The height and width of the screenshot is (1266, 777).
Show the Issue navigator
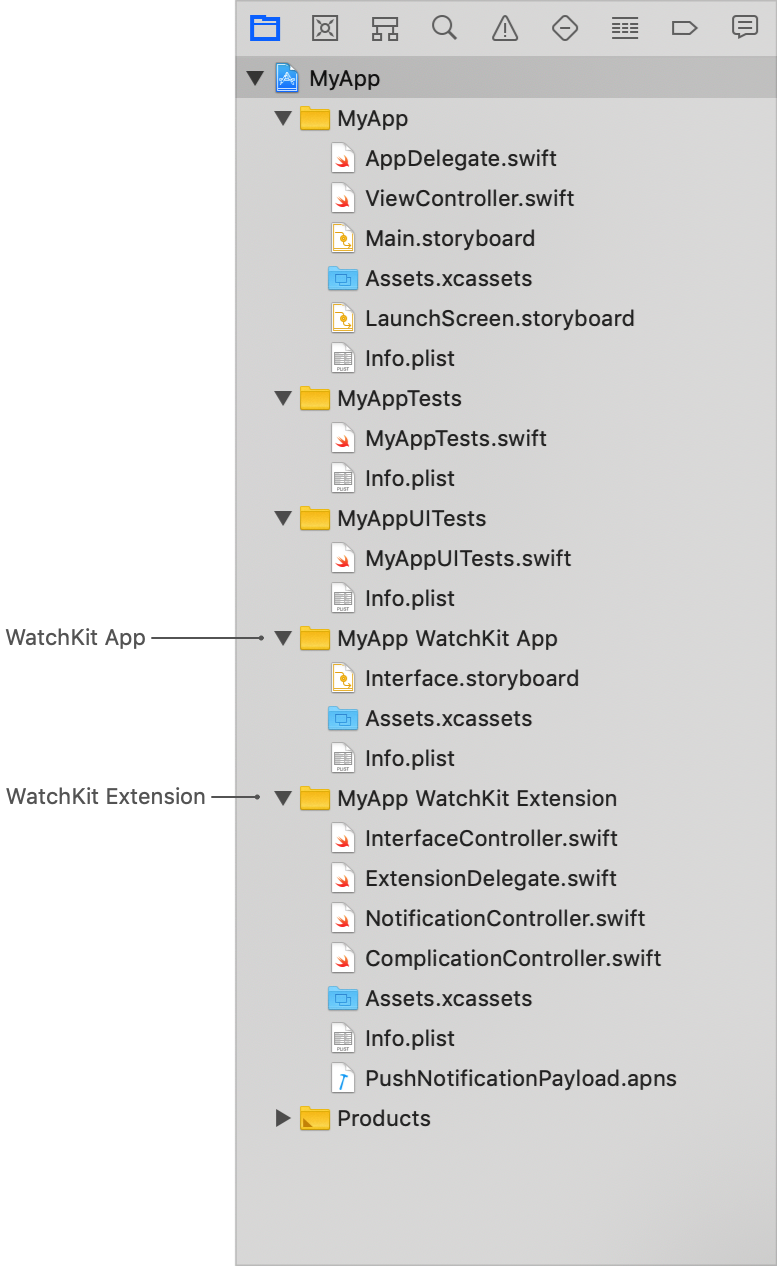pyautogui.click(x=504, y=28)
